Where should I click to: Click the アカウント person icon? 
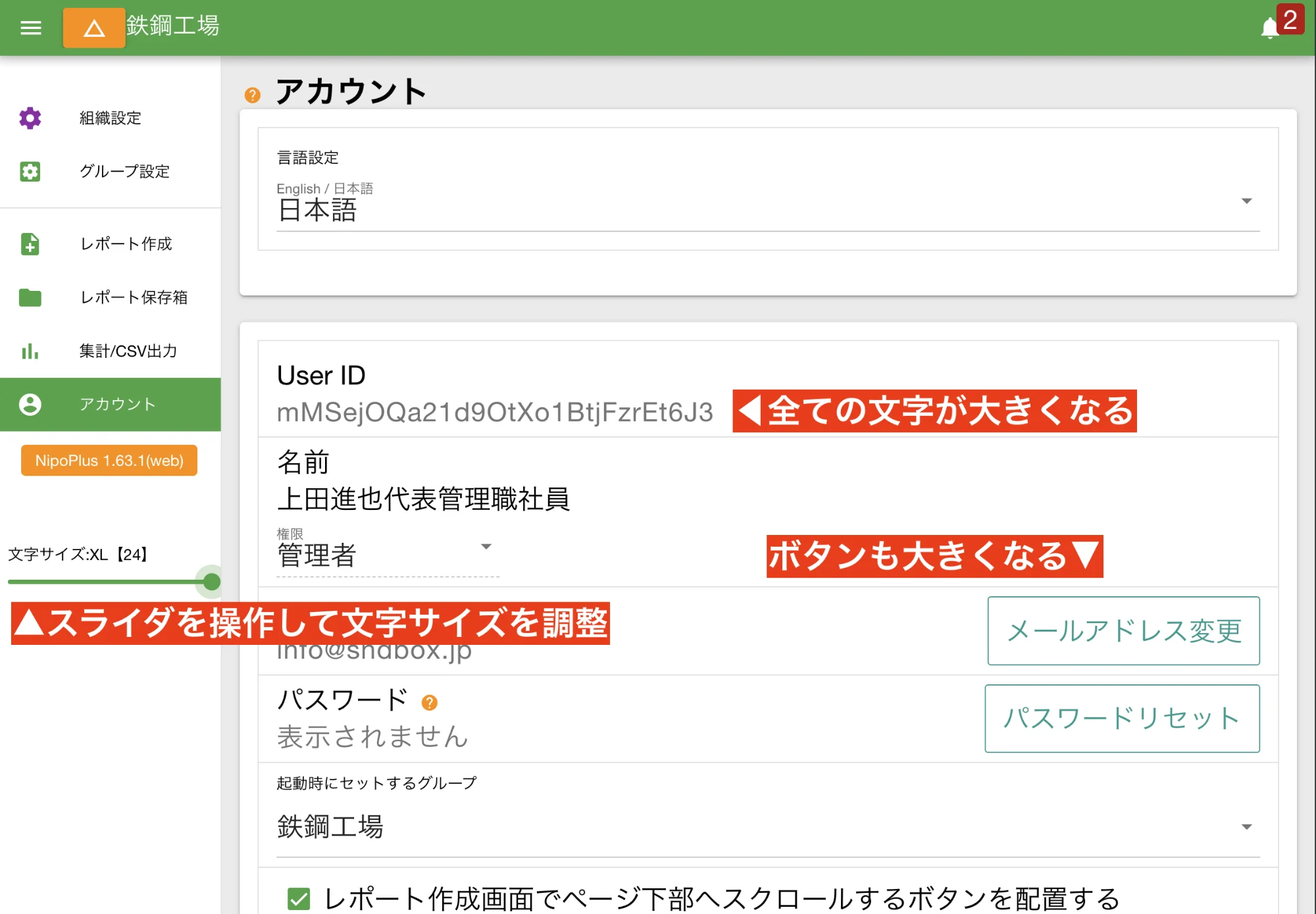30,404
